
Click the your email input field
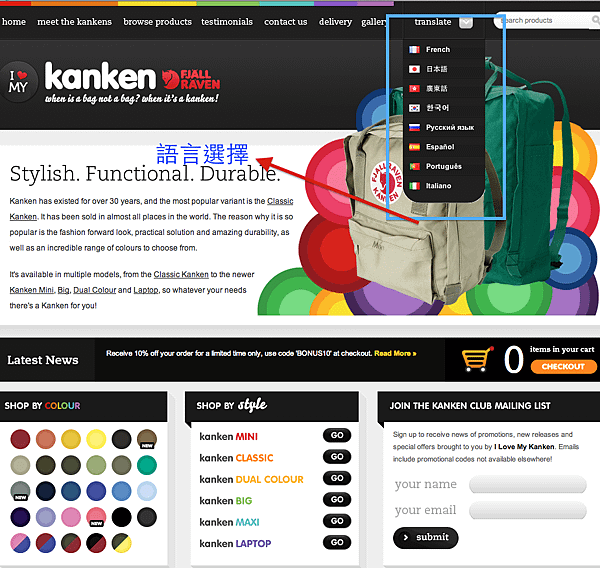click(528, 510)
